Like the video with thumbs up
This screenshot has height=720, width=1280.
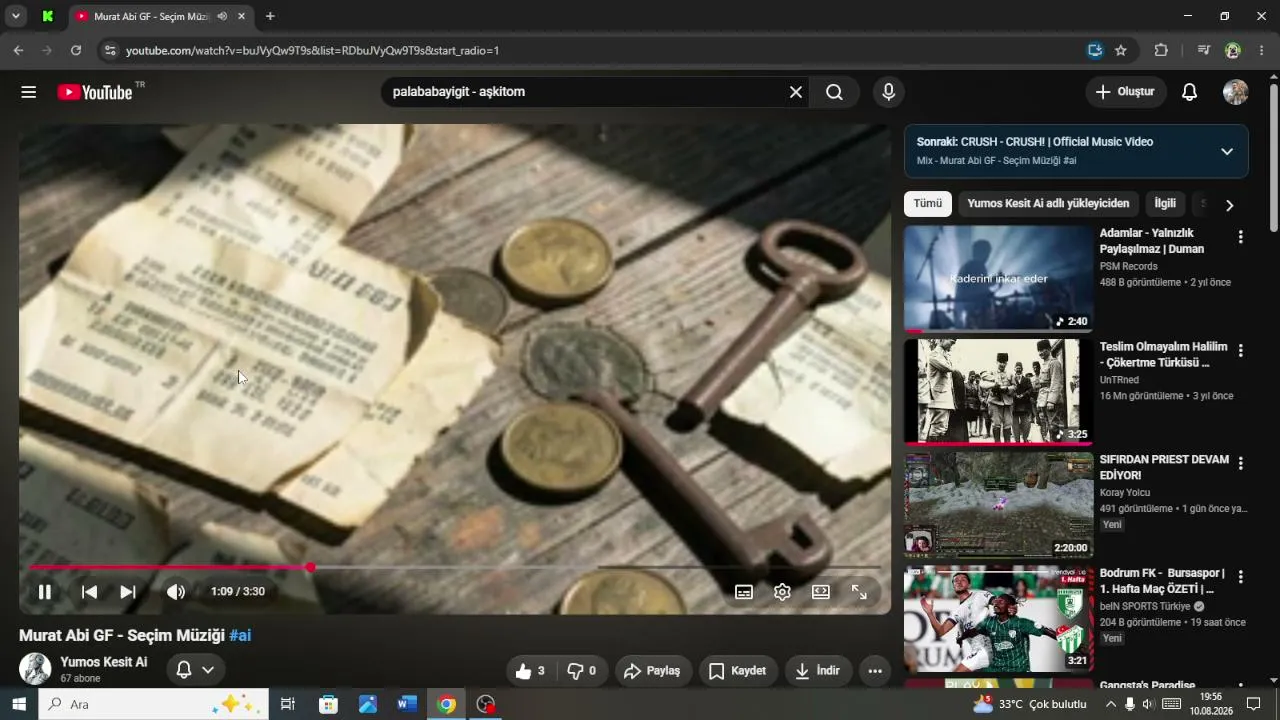[x=530, y=671]
